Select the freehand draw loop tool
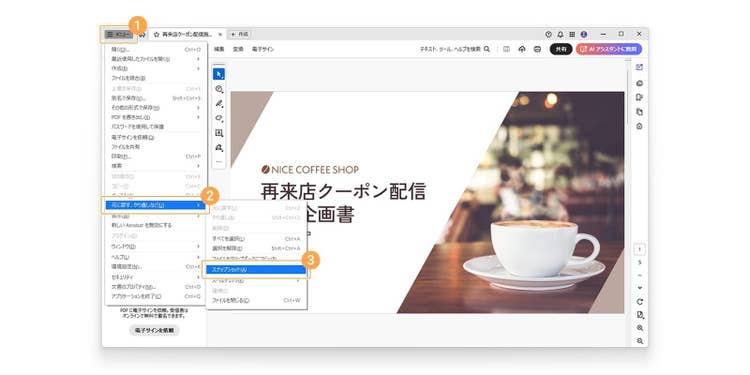Screen dimensions: 750x375 (219, 118)
